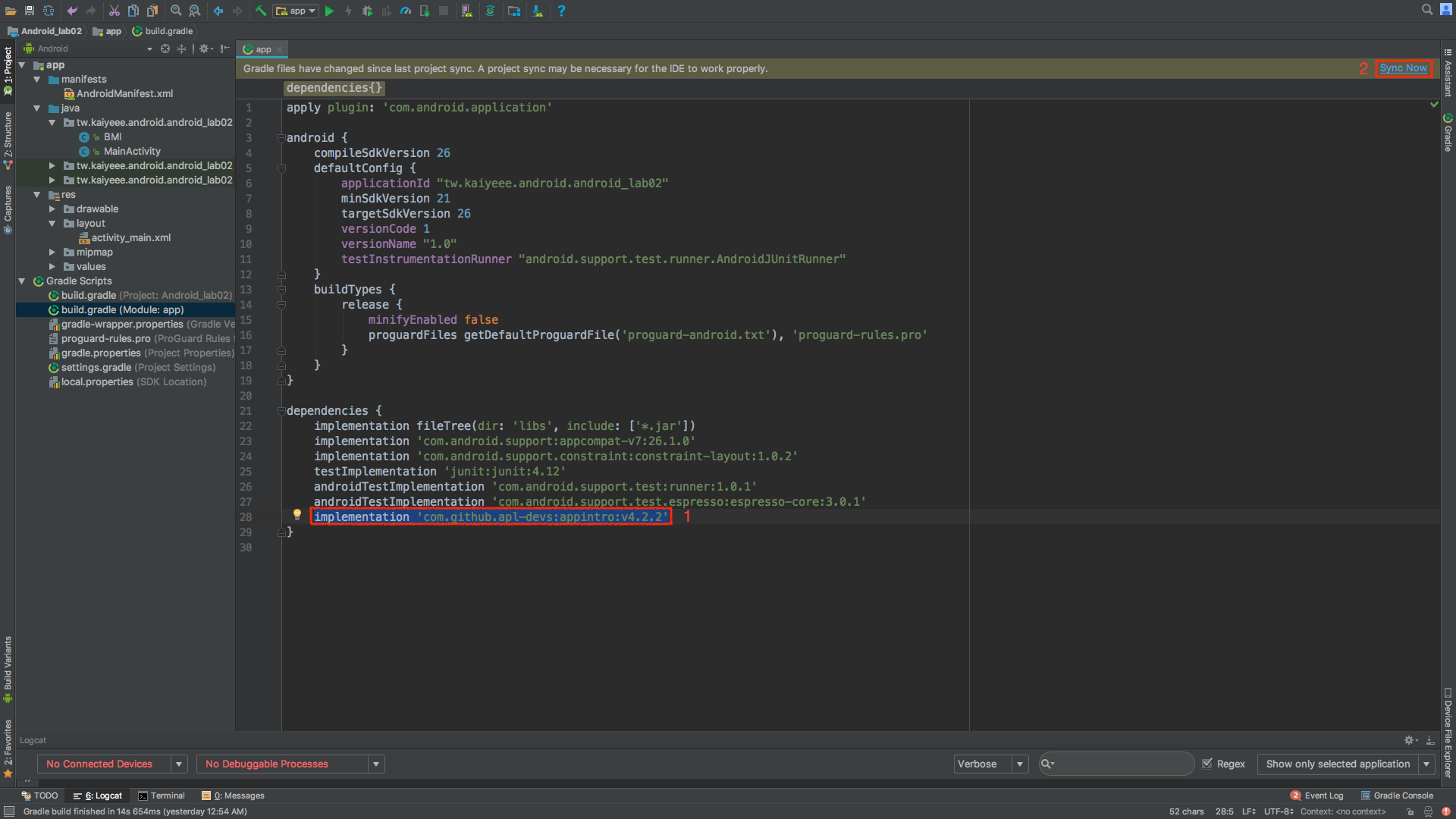Click the Paste toolbar icon
This screenshot has width=1456, height=819.
(152, 11)
